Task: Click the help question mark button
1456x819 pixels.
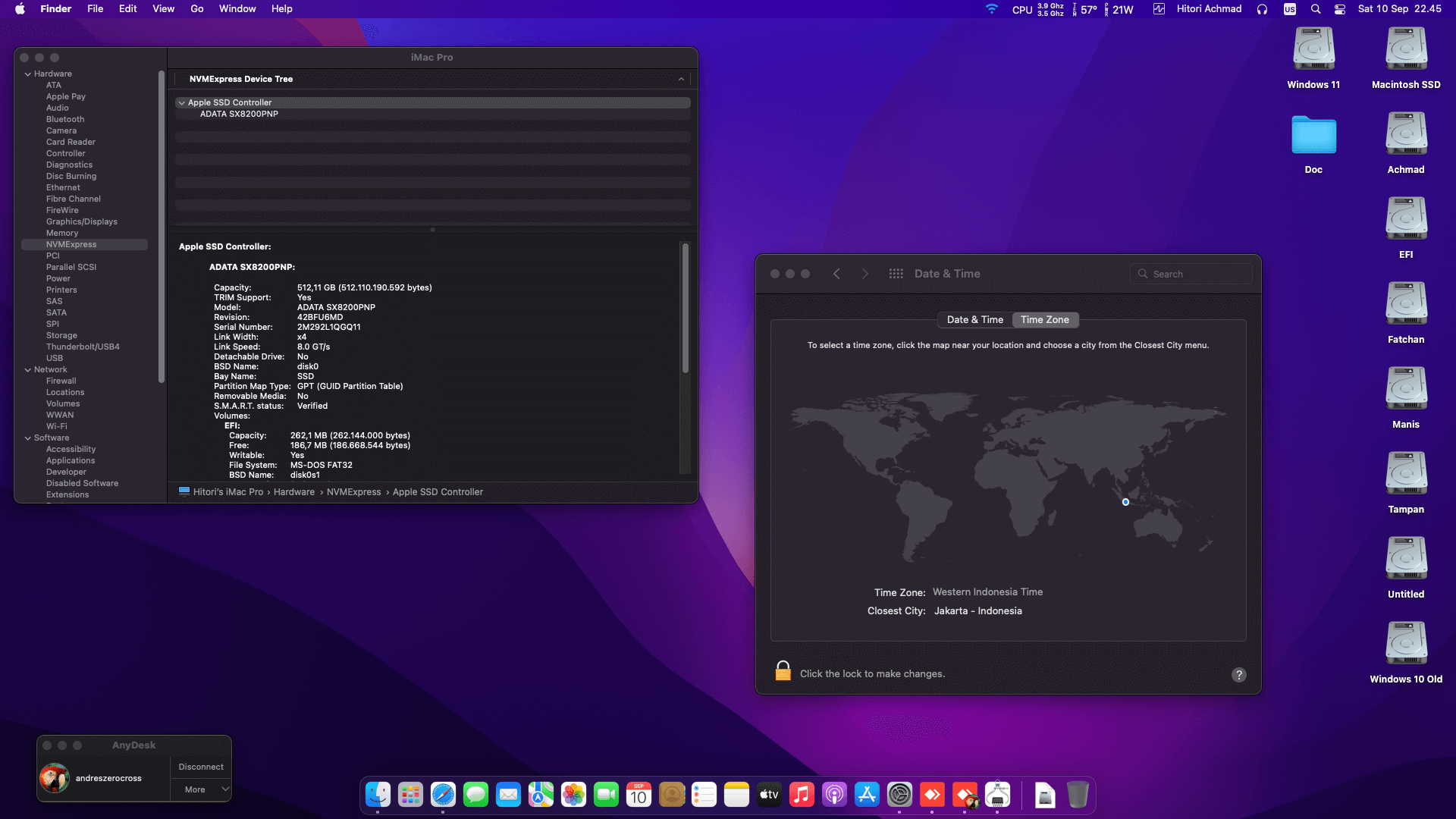Action: (1238, 675)
